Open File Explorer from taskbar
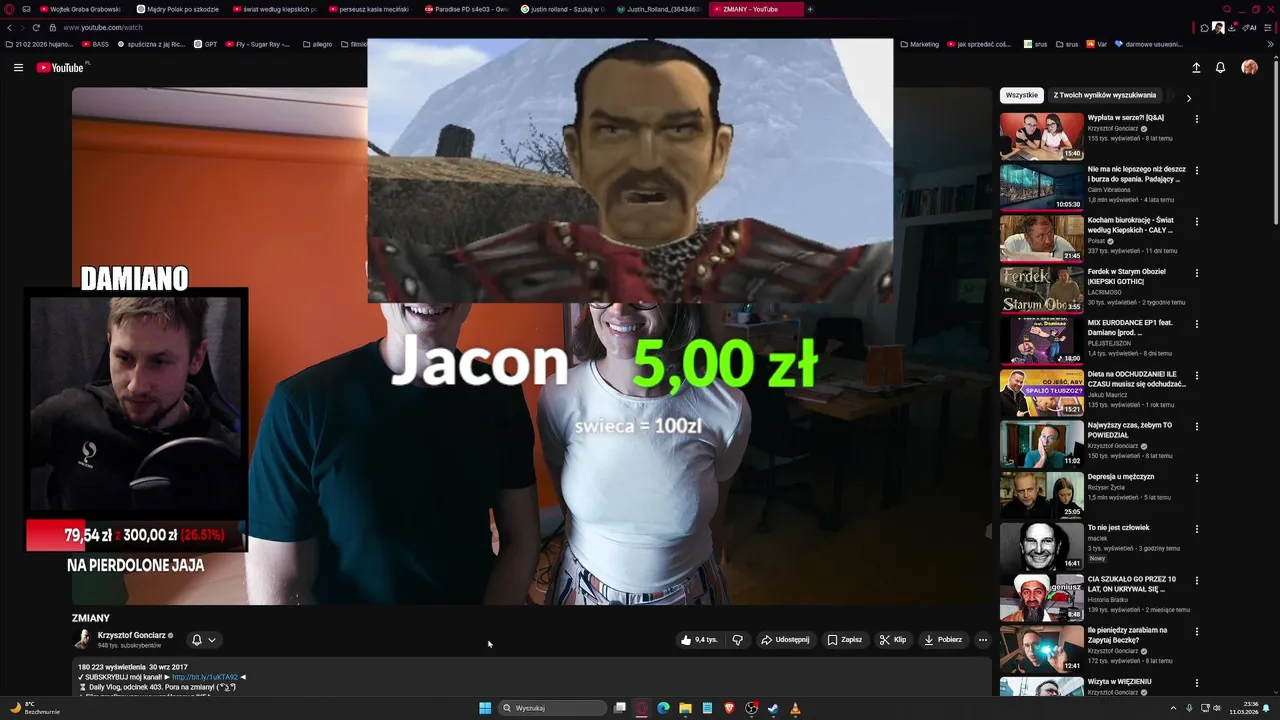 [x=685, y=708]
